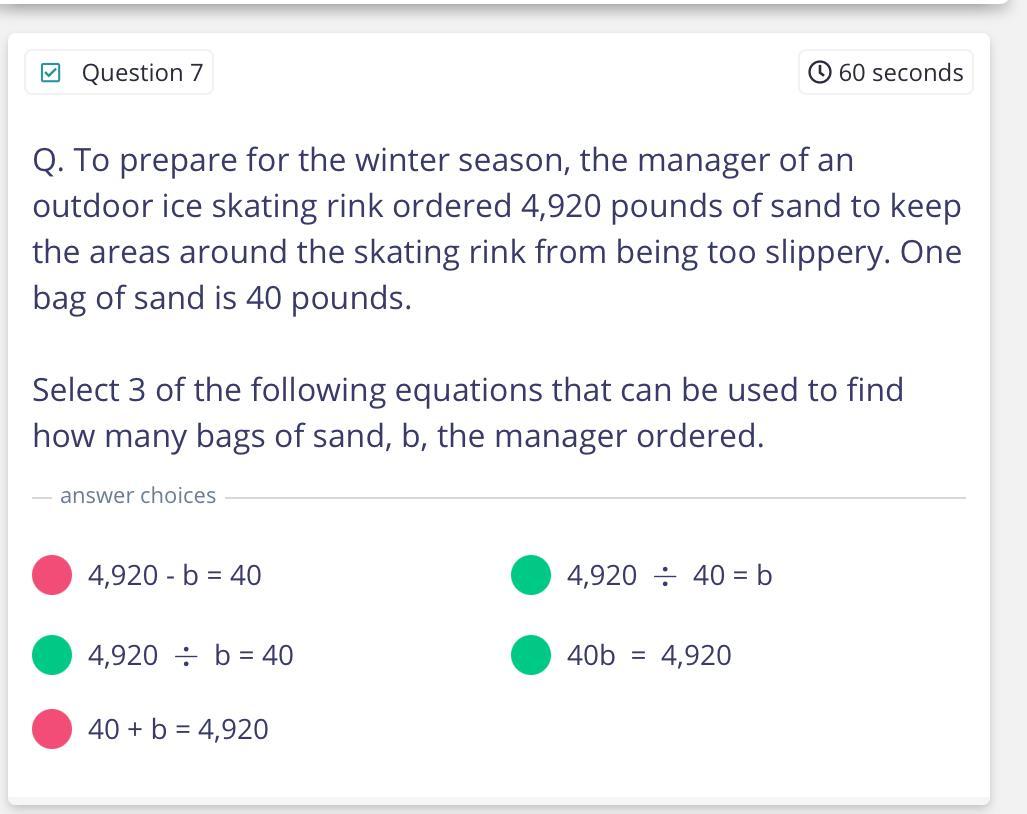Pick the green circle next to 40b = 4,920
1027x814 pixels.
click(531, 655)
